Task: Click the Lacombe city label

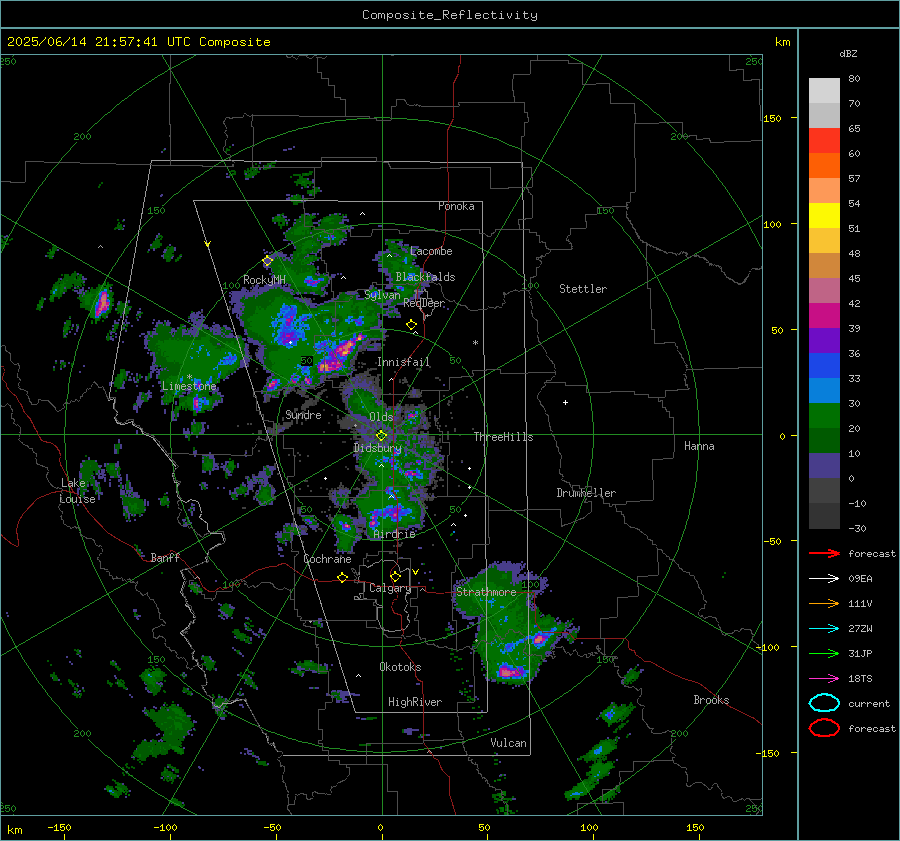Action: pos(431,251)
